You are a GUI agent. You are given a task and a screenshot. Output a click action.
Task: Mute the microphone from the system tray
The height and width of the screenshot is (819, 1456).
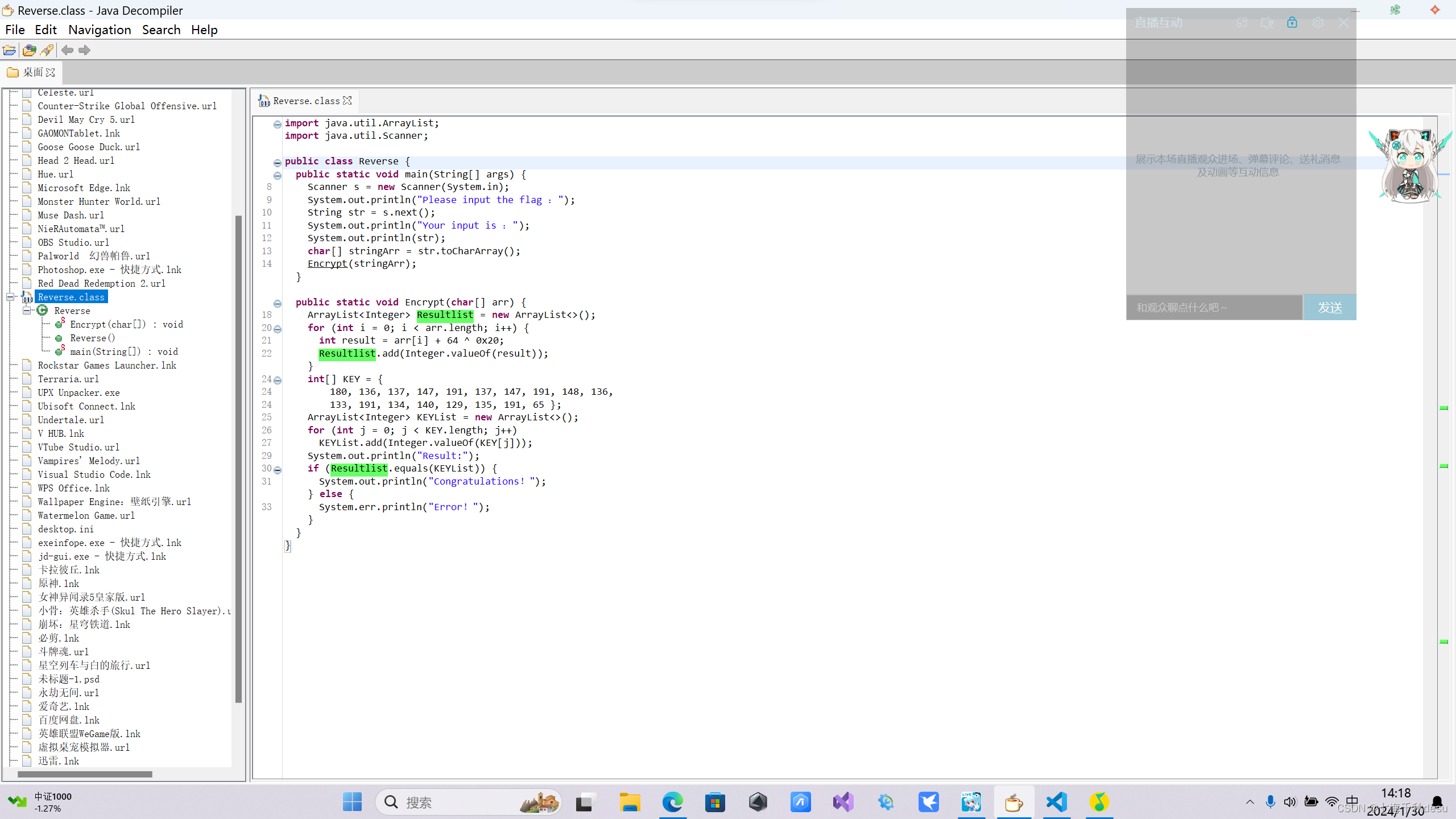pyautogui.click(x=1269, y=802)
